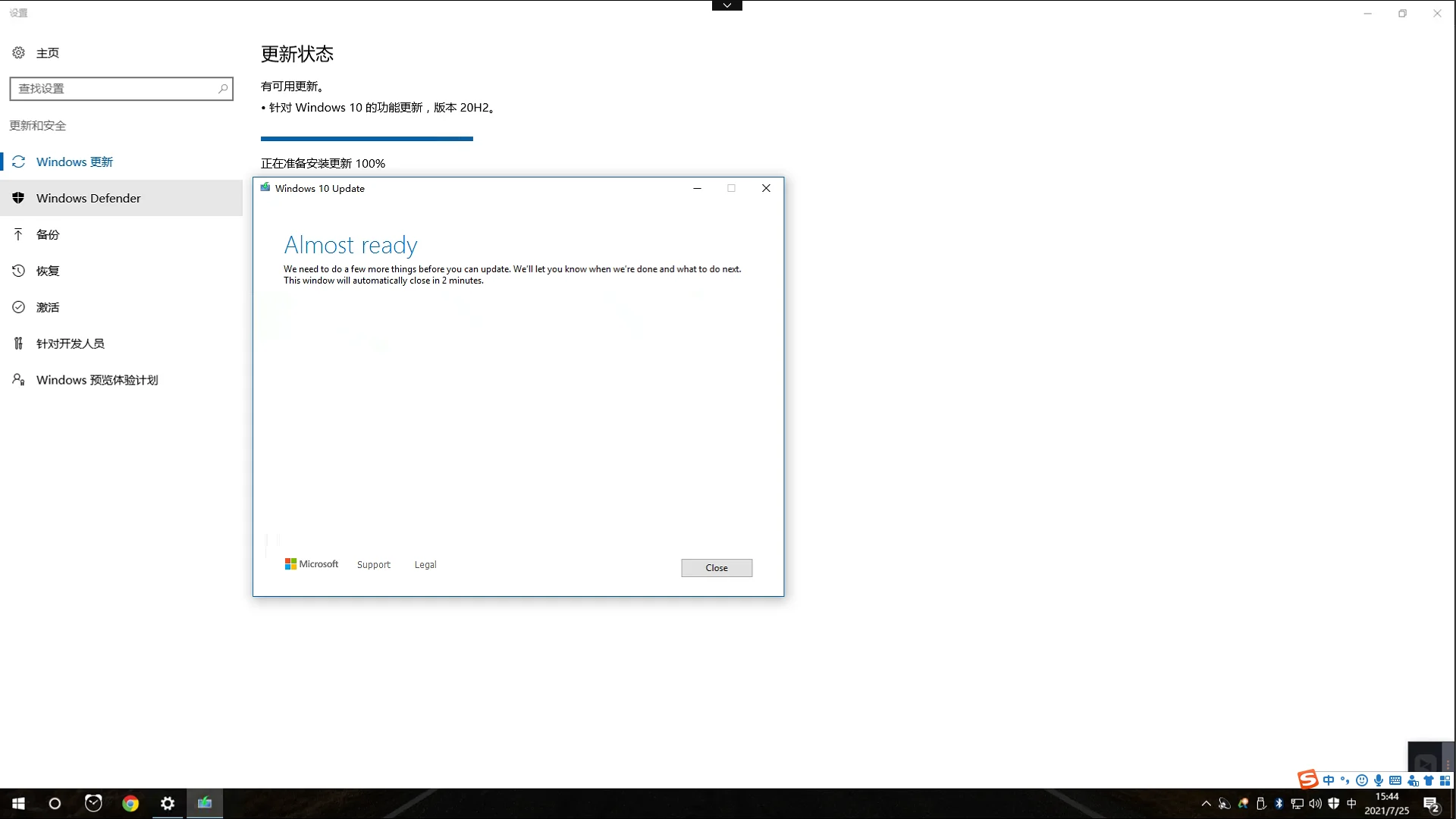Open Windows Defender shield in system tray
The height and width of the screenshot is (819, 1456).
tap(1334, 803)
